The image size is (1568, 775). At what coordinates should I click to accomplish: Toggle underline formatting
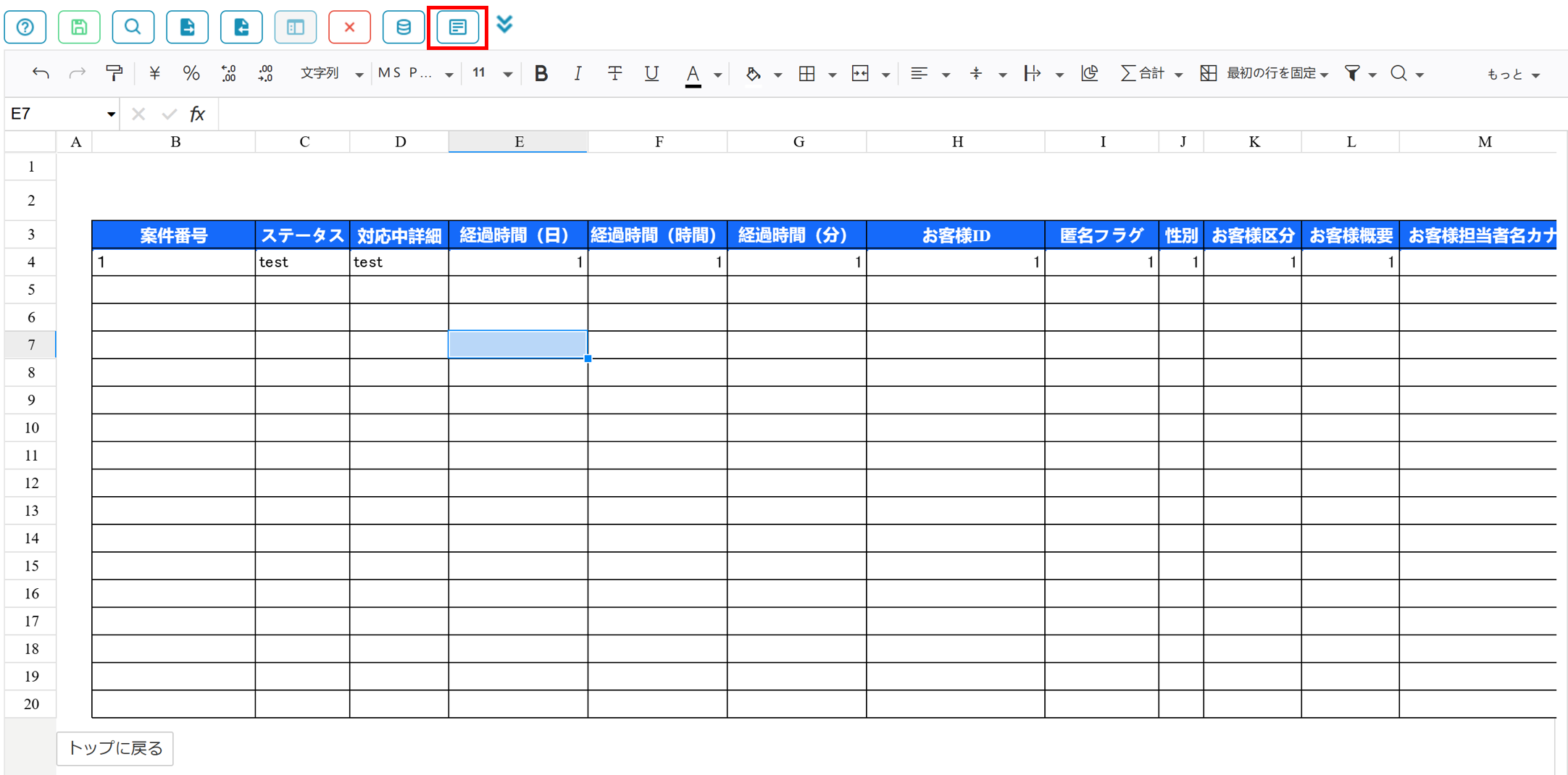click(x=651, y=73)
